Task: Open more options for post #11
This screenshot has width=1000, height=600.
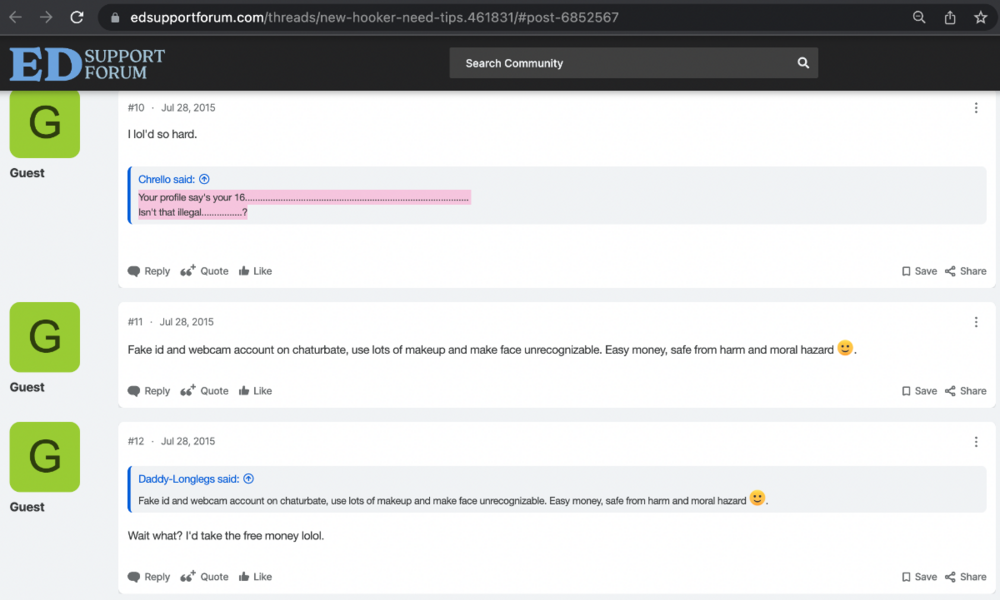Action: click(x=976, y=322)
